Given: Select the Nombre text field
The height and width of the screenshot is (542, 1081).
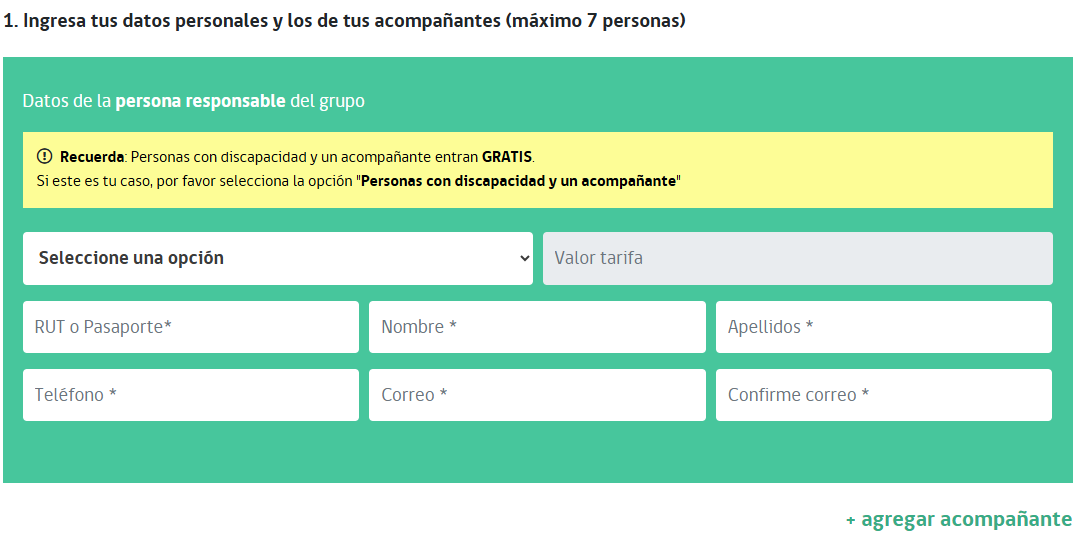Looking at the screenshot, I should (x=537, y=327).
